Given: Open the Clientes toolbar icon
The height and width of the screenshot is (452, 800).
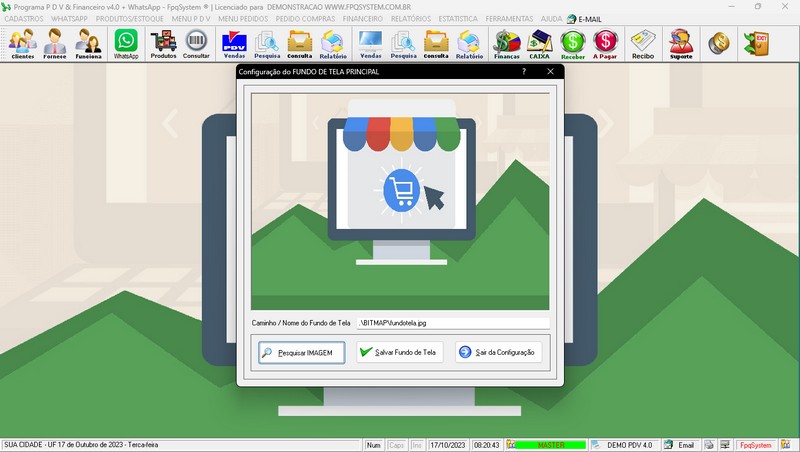Looking at the screenshot, I should [x=22, y=44].
